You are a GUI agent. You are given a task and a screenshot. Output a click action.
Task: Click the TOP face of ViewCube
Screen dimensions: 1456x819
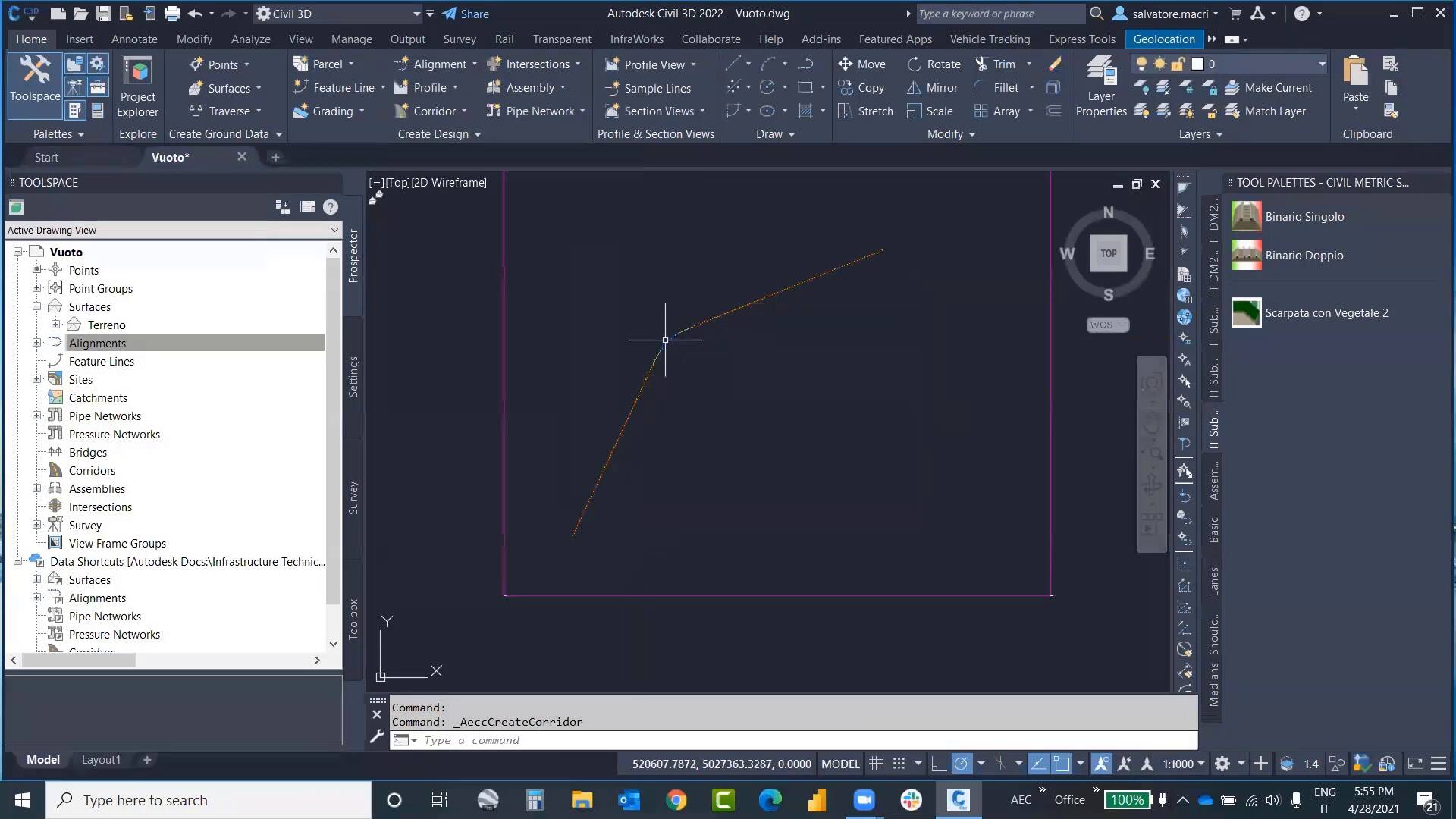pos(1108,253)
